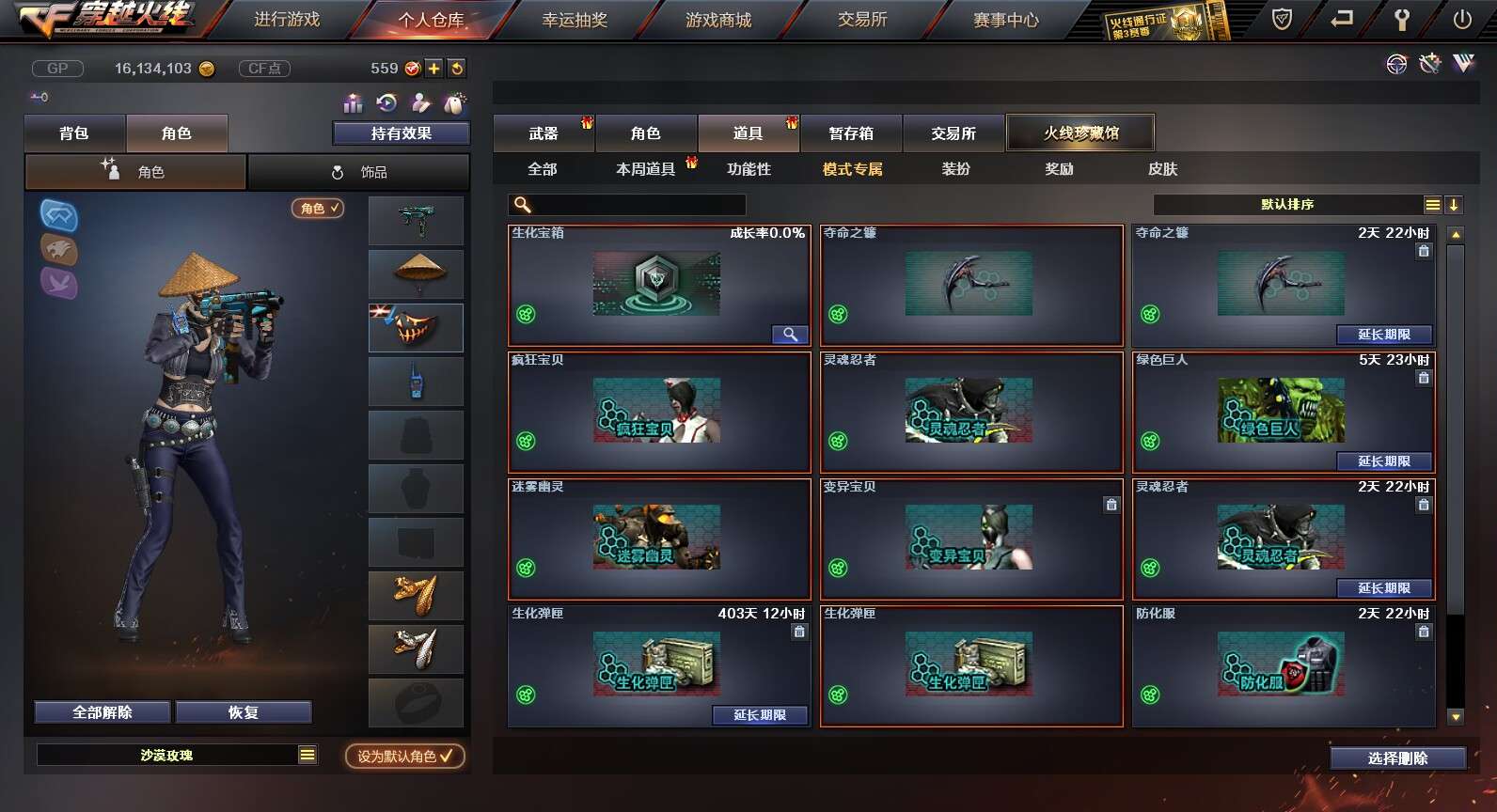Add CF points with plus icon
The image size is (1497, 812).
click(x=433, y=69)
